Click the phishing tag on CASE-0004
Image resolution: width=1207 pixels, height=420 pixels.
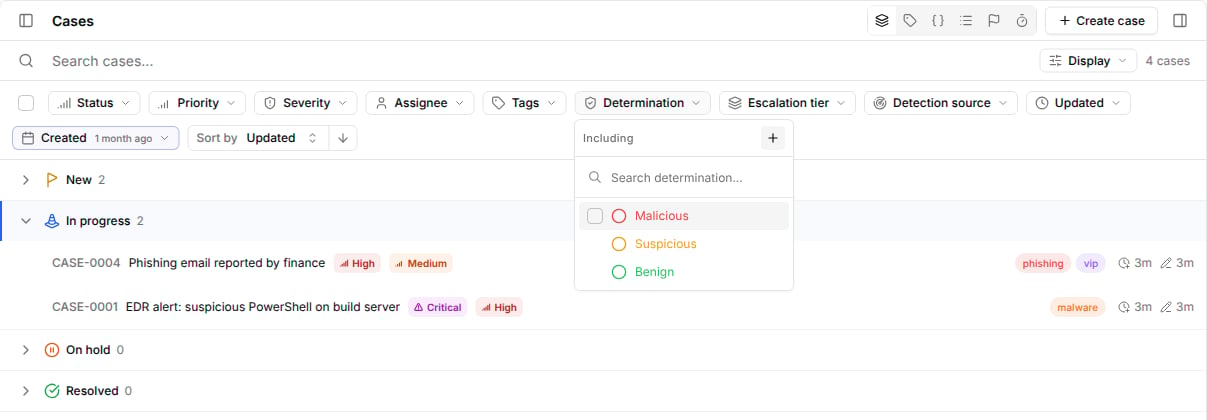tap(1043, 263)
